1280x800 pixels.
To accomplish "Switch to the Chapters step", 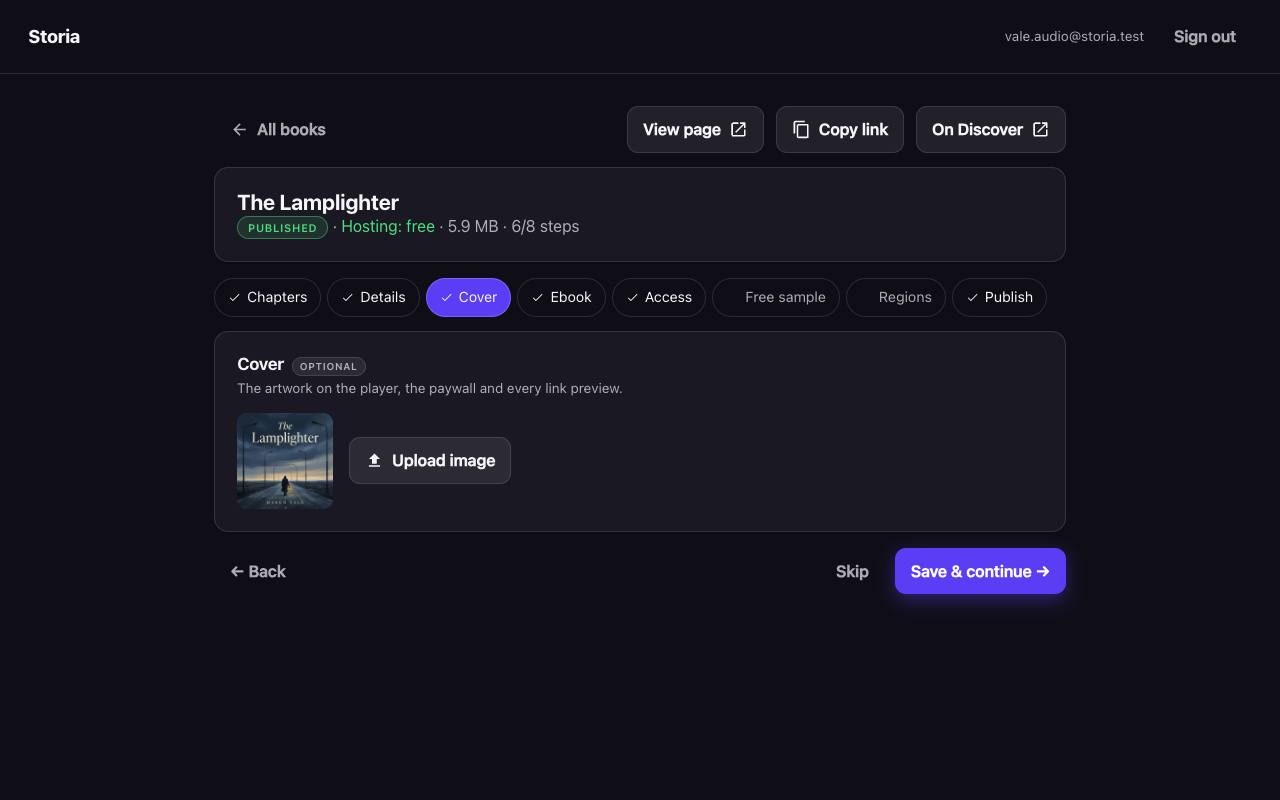I will 267,297.
